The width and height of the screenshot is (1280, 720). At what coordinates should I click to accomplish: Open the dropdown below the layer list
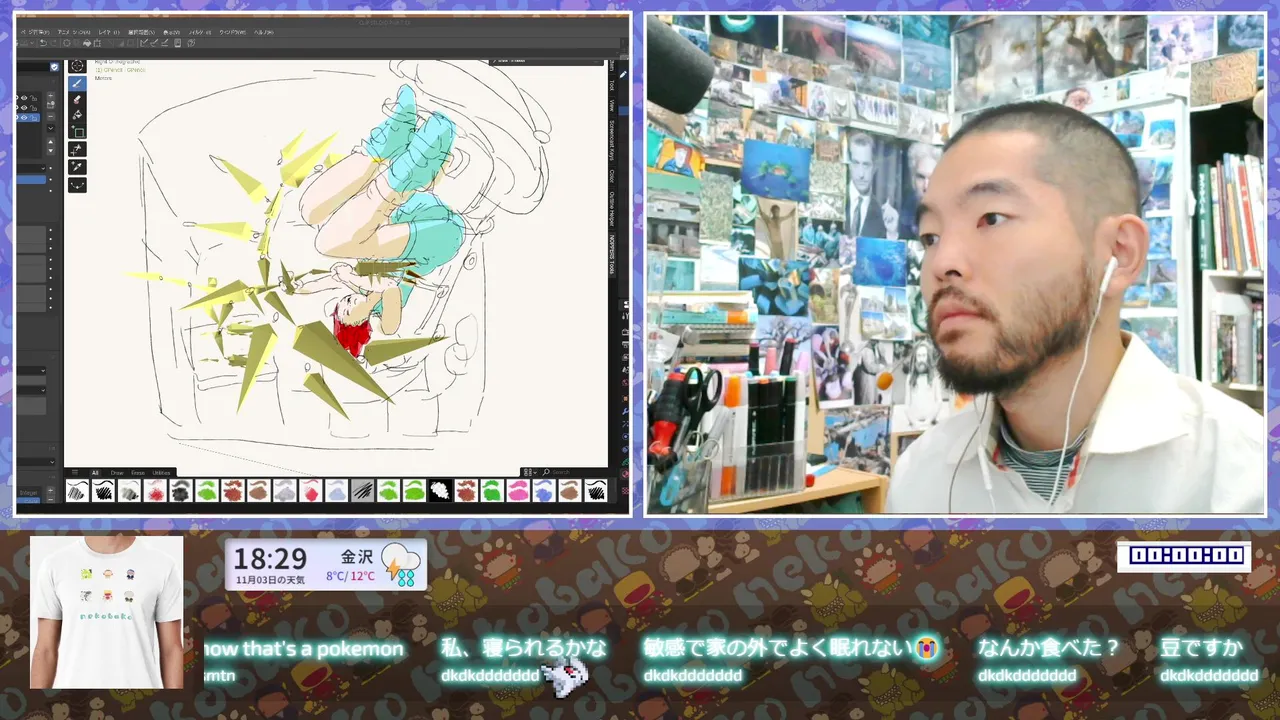pyautogui.click(x=31, y=168)
